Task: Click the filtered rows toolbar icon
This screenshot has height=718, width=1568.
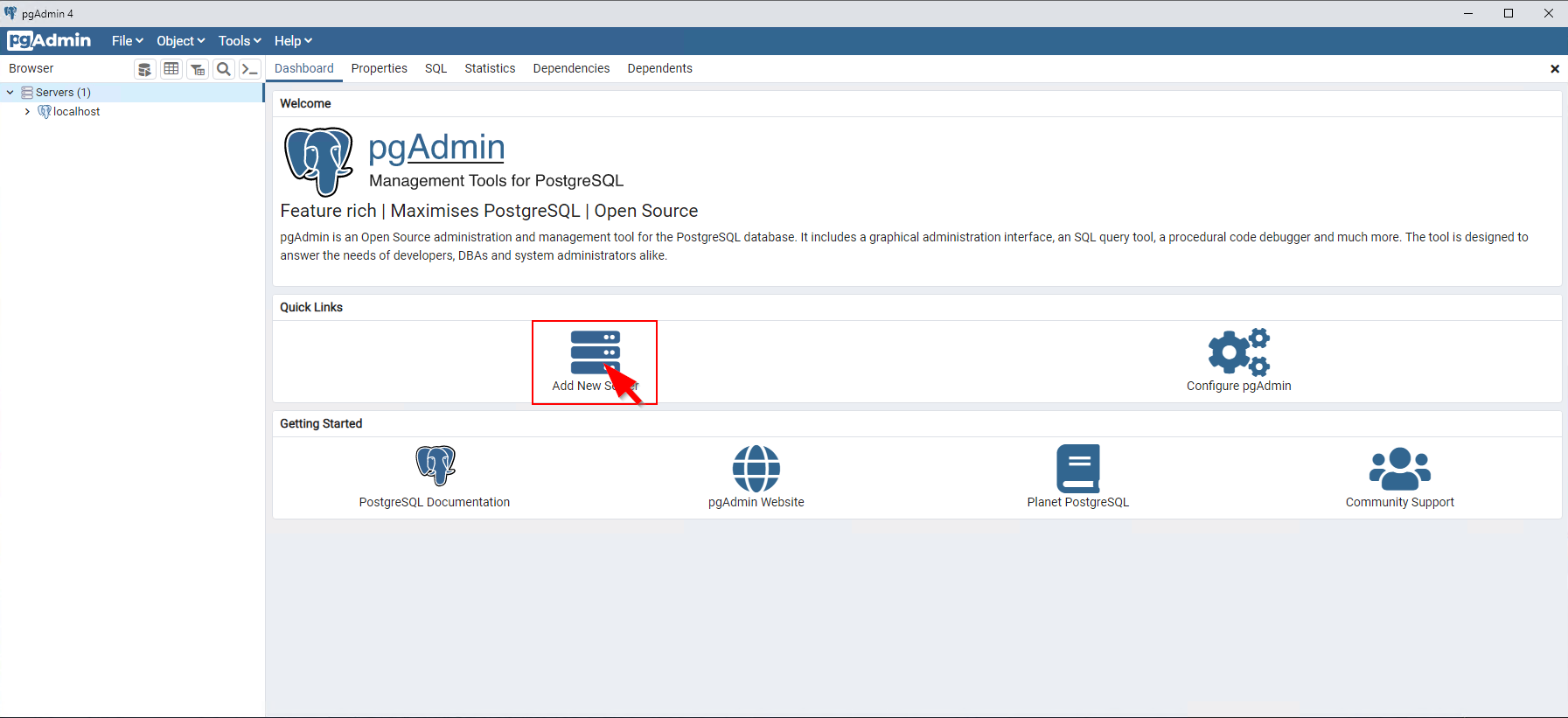Action: click(x=198, y=69)
